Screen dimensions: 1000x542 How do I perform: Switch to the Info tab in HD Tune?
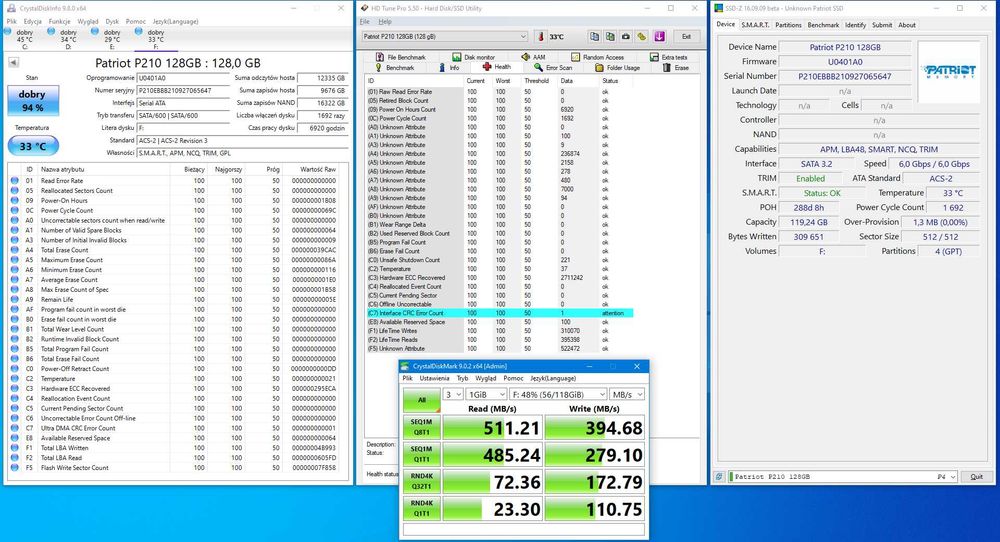449,67
